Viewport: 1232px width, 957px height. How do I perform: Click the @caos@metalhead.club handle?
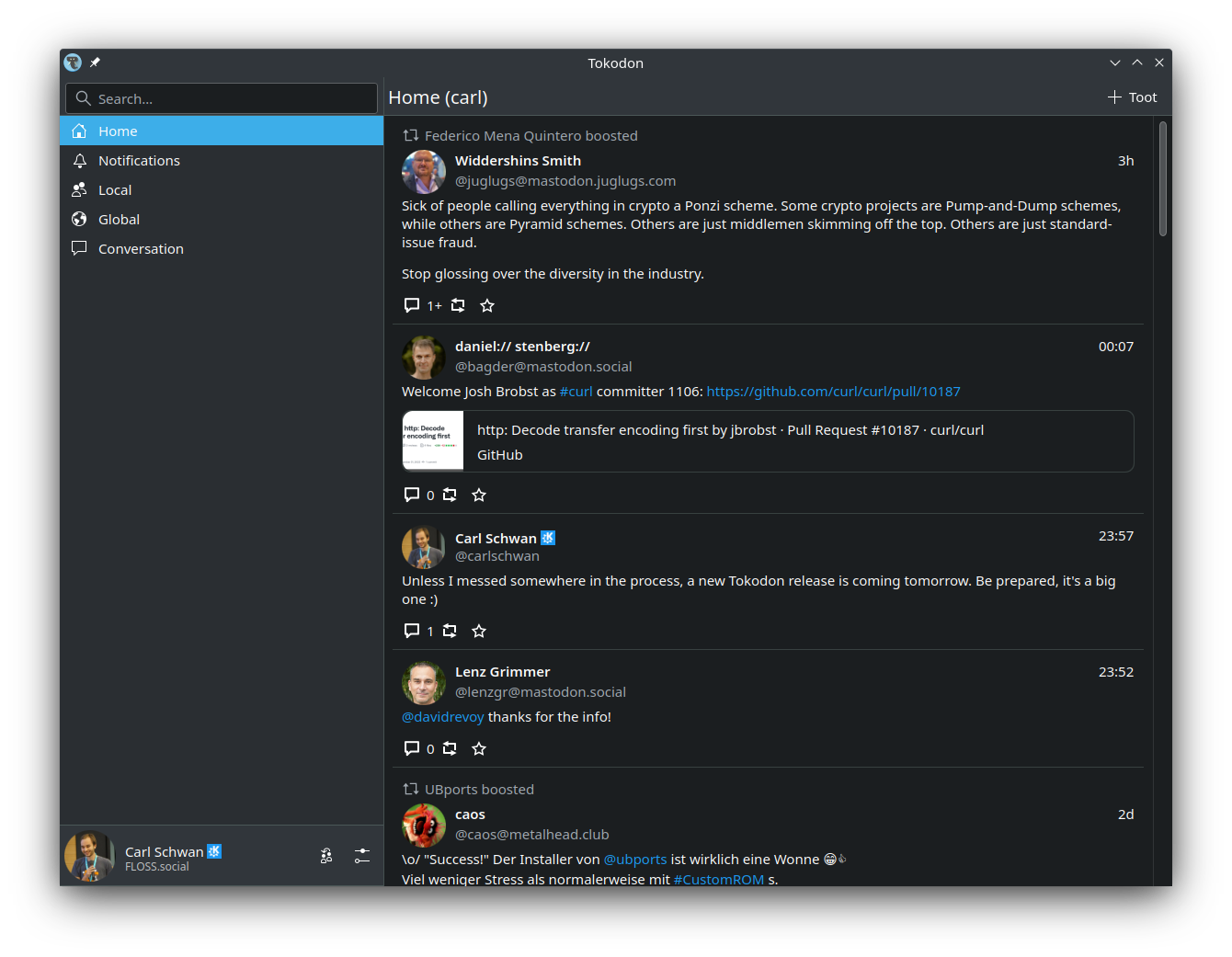pos(531,835)
